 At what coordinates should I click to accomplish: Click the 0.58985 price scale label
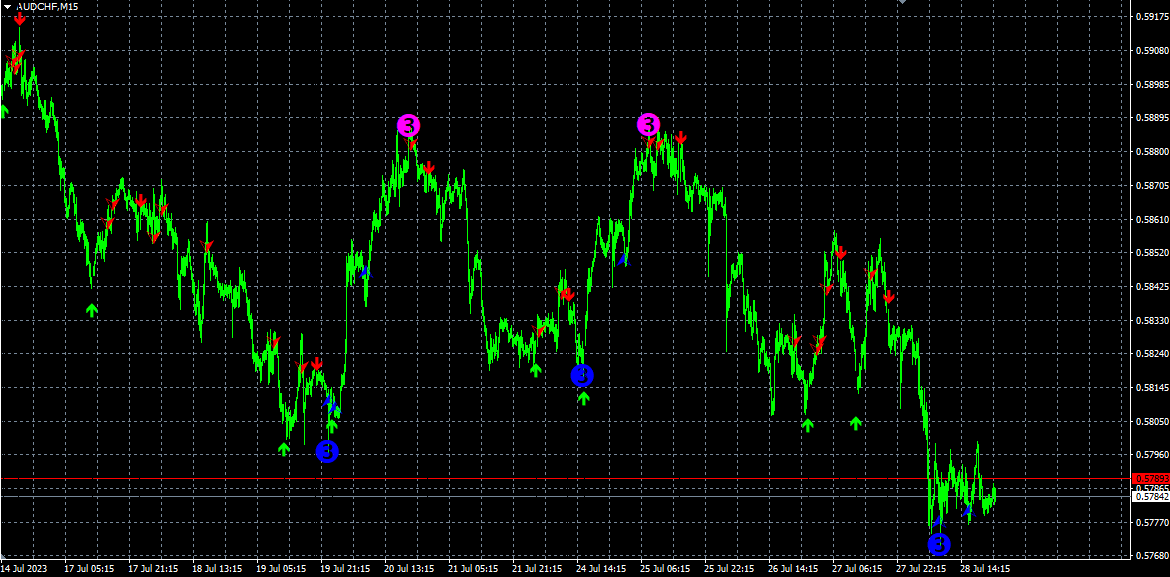click(x=1151, y=84)
